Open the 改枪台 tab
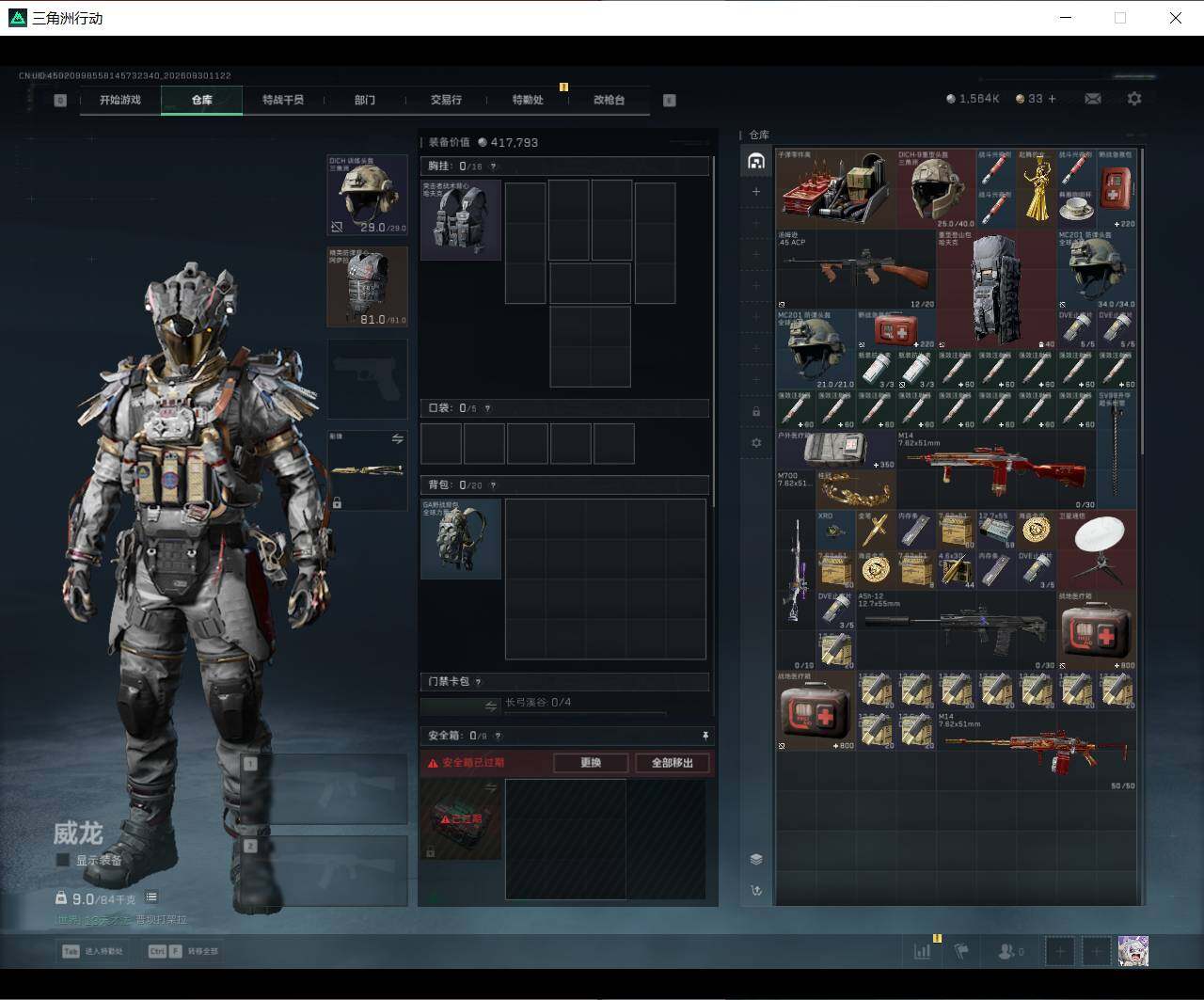This screenshot has width=1204, height=1000. point(609,100)
